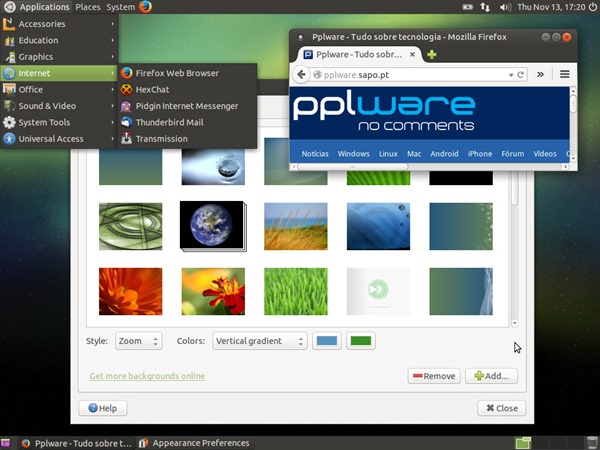Open Pidgin Internet Messenger

(188, 106)
